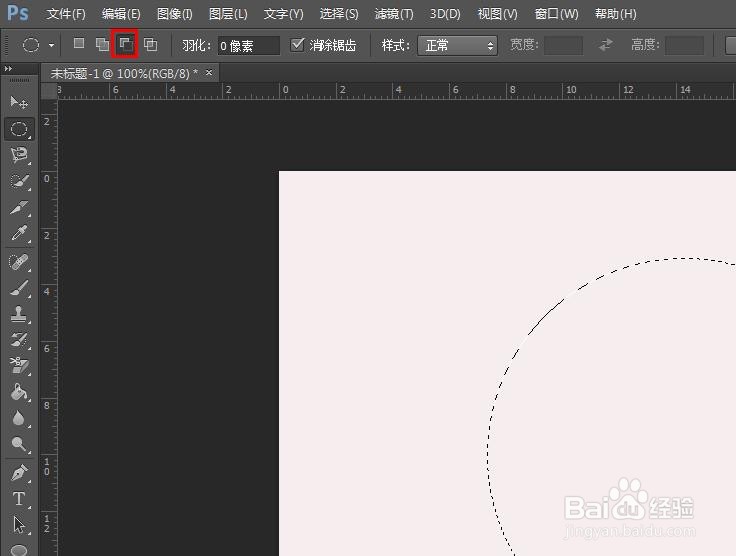
Task: Select the Healing Brush tool
Action: click(19, 262)
